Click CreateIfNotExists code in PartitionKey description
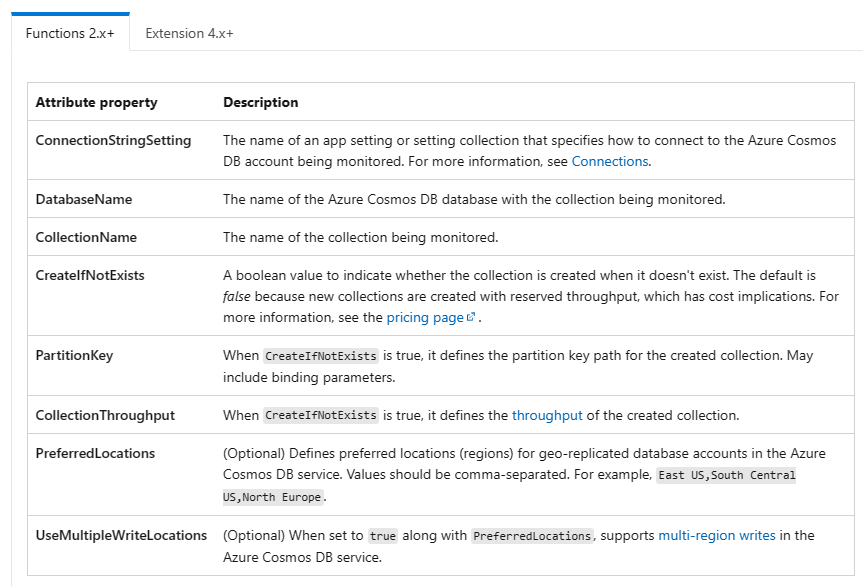This screenshot has width=863, height=586. click(x=320, y=356)
